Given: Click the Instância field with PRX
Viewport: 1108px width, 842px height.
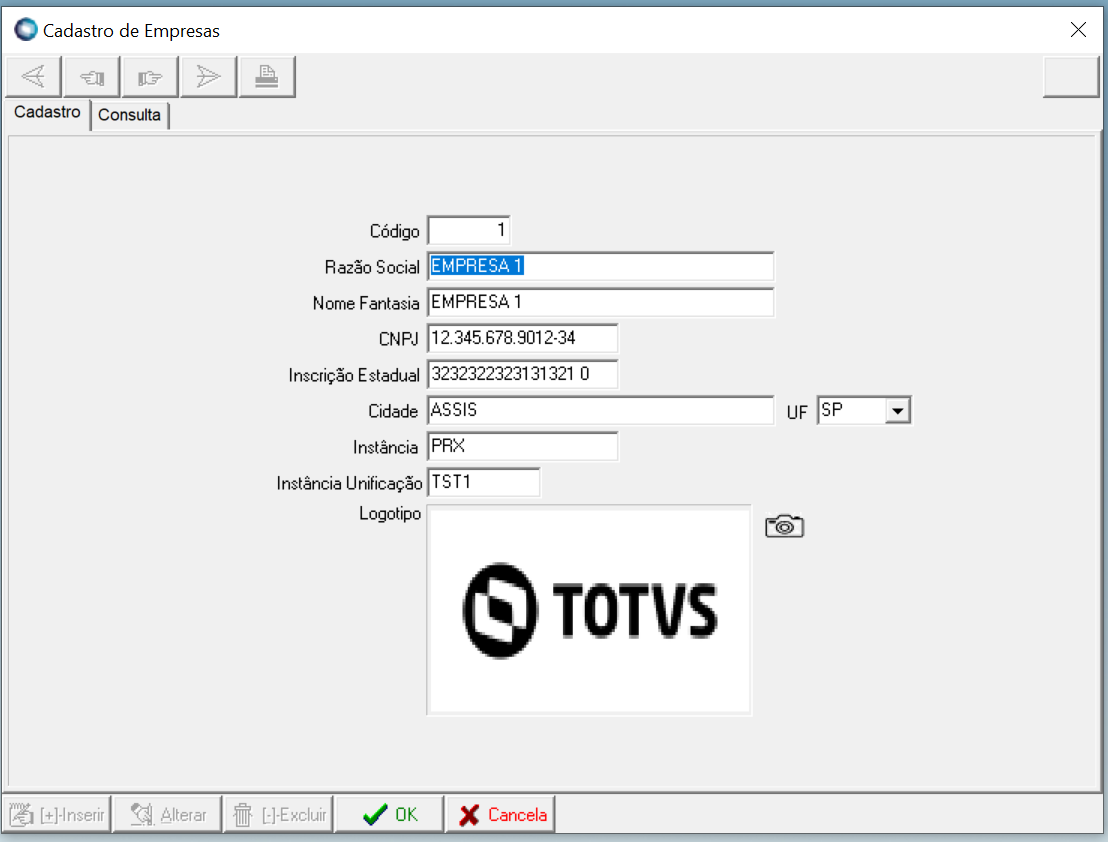Looking at the screenshot, I should click(x=522, y=446).
